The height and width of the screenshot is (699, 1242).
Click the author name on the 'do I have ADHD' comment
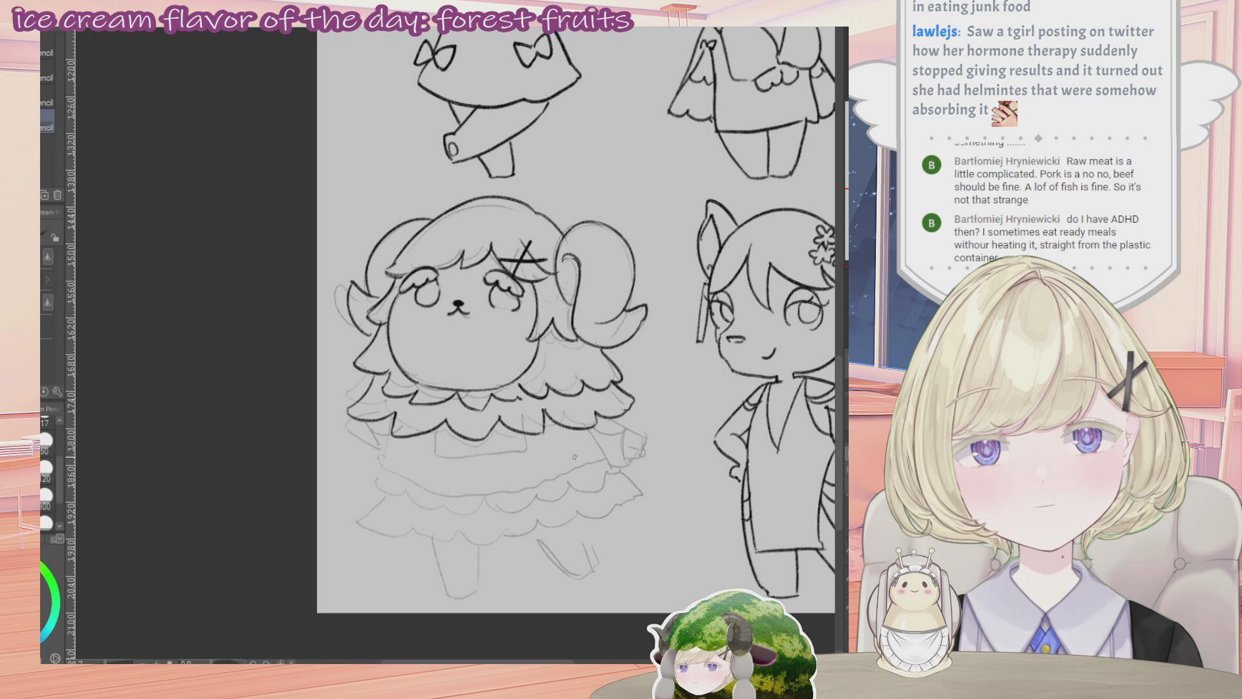(x=1006, y=219)
